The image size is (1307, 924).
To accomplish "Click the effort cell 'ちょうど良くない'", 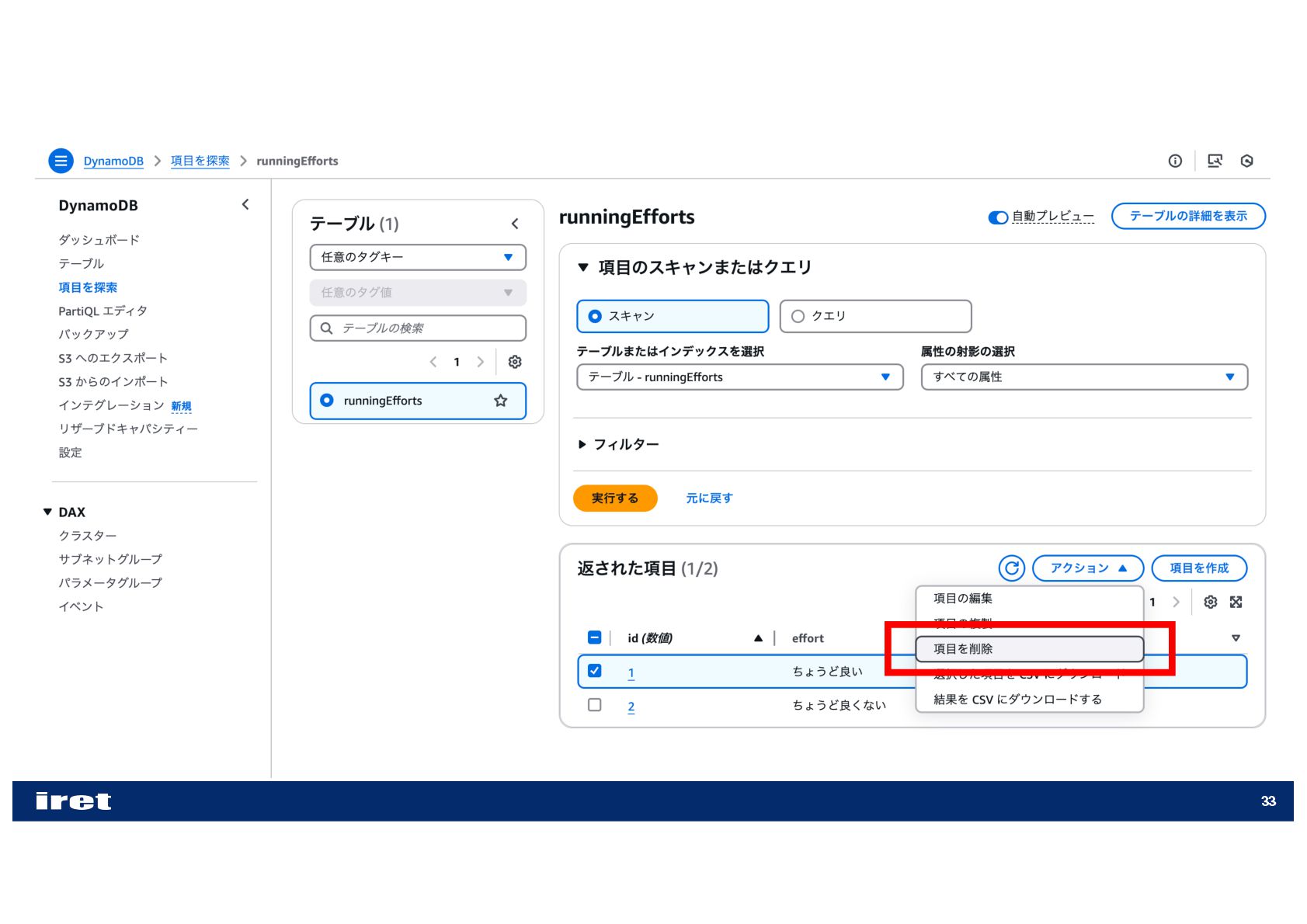I will [x=839, y=705].
